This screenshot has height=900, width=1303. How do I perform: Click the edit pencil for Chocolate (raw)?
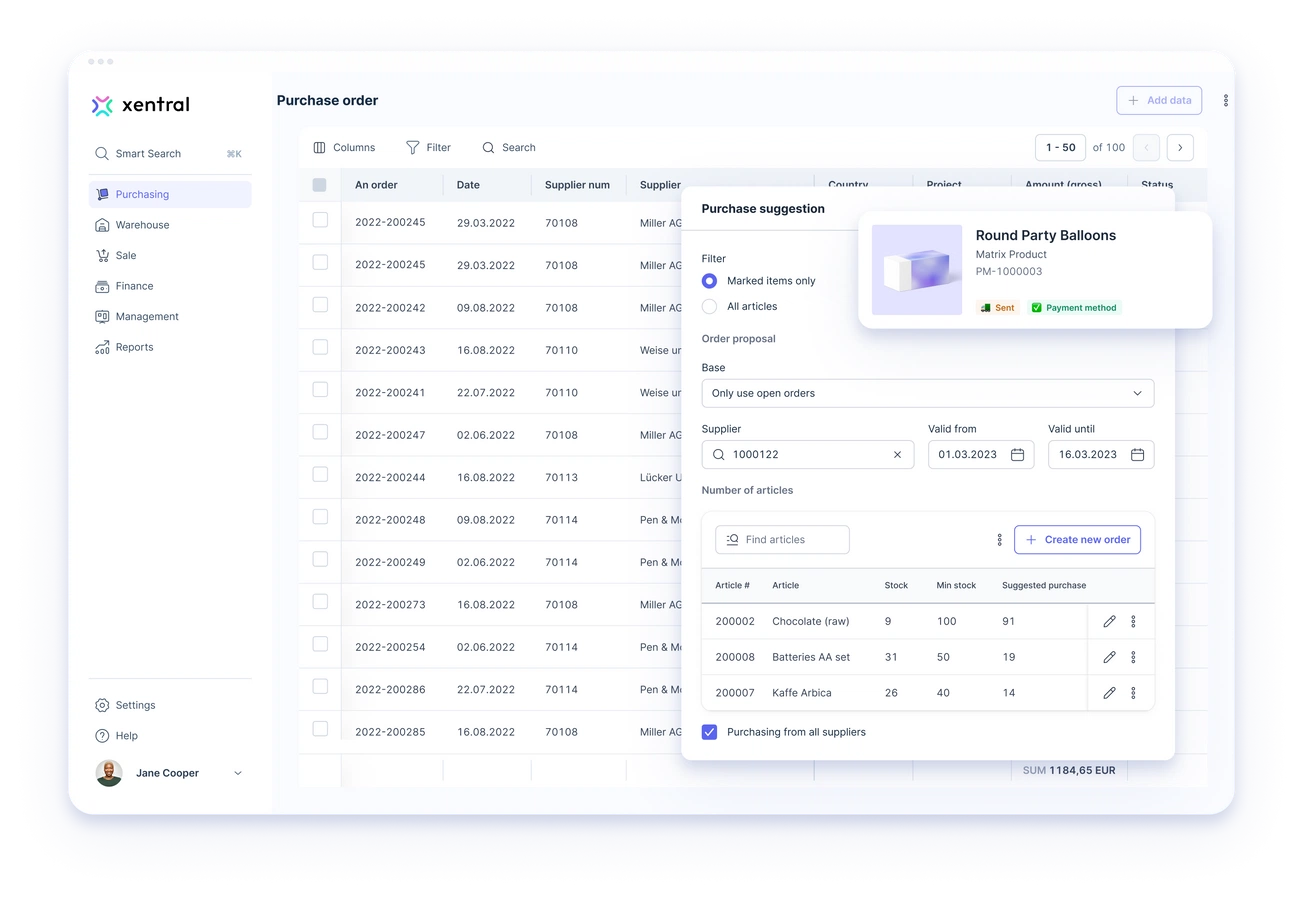coord(1110,621)
